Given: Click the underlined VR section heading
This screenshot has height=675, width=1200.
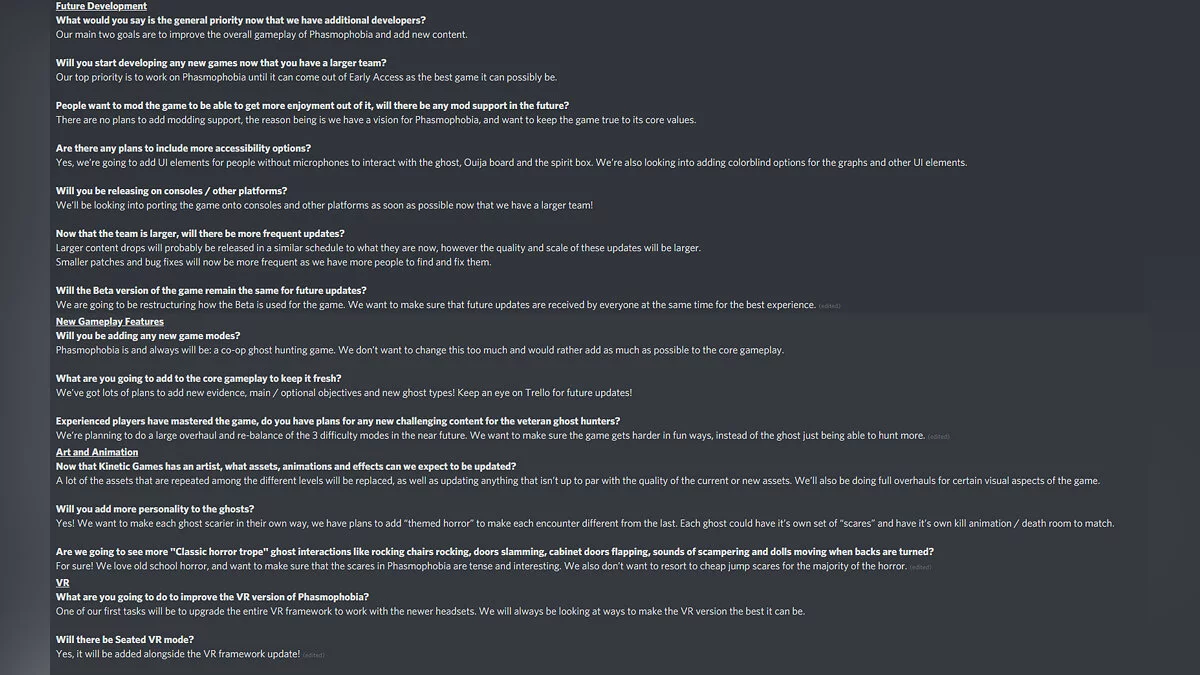Looking at the screenshot, I should click(x=62, y=582).
